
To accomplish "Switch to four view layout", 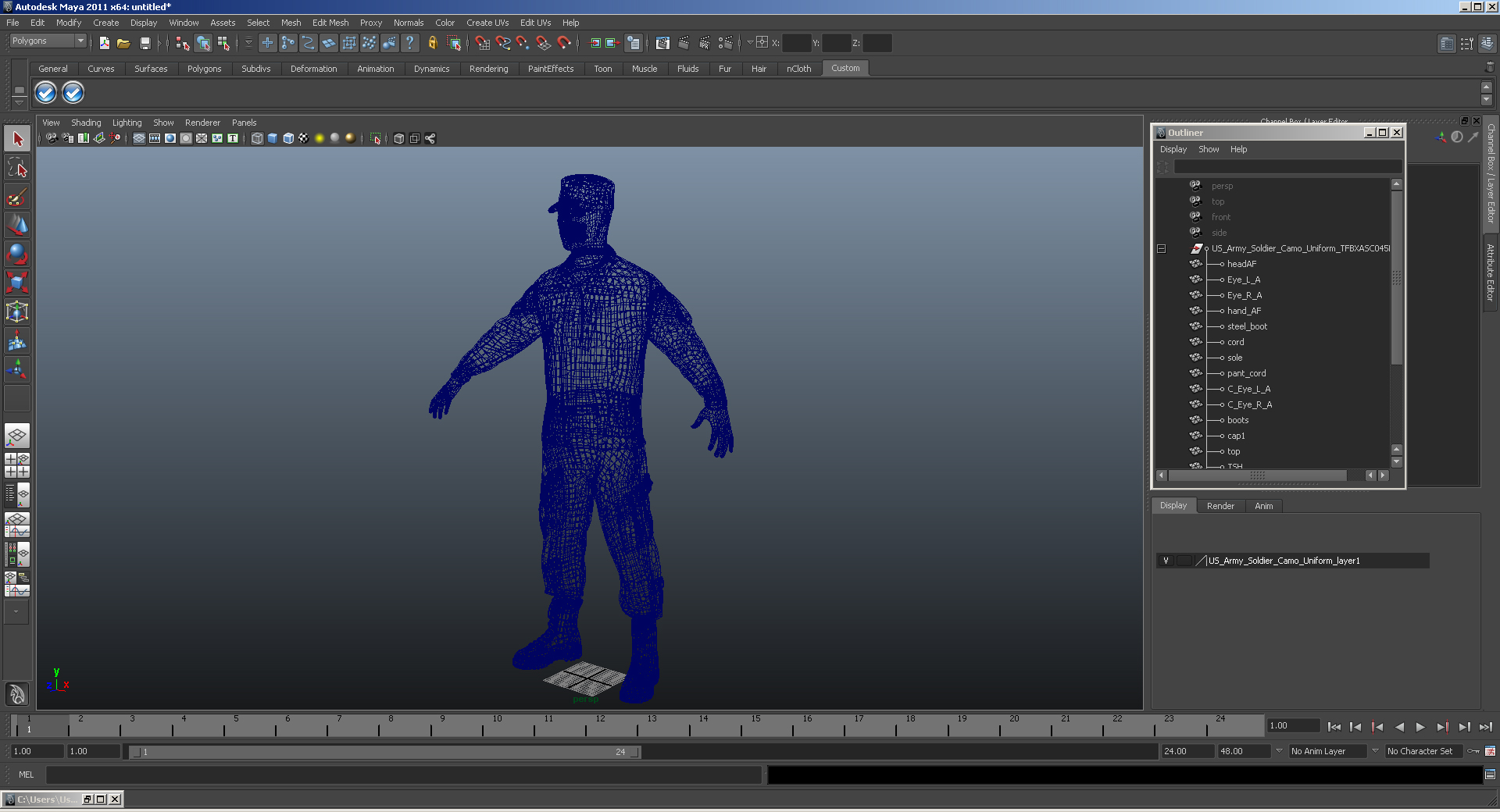I will (17, 465).
